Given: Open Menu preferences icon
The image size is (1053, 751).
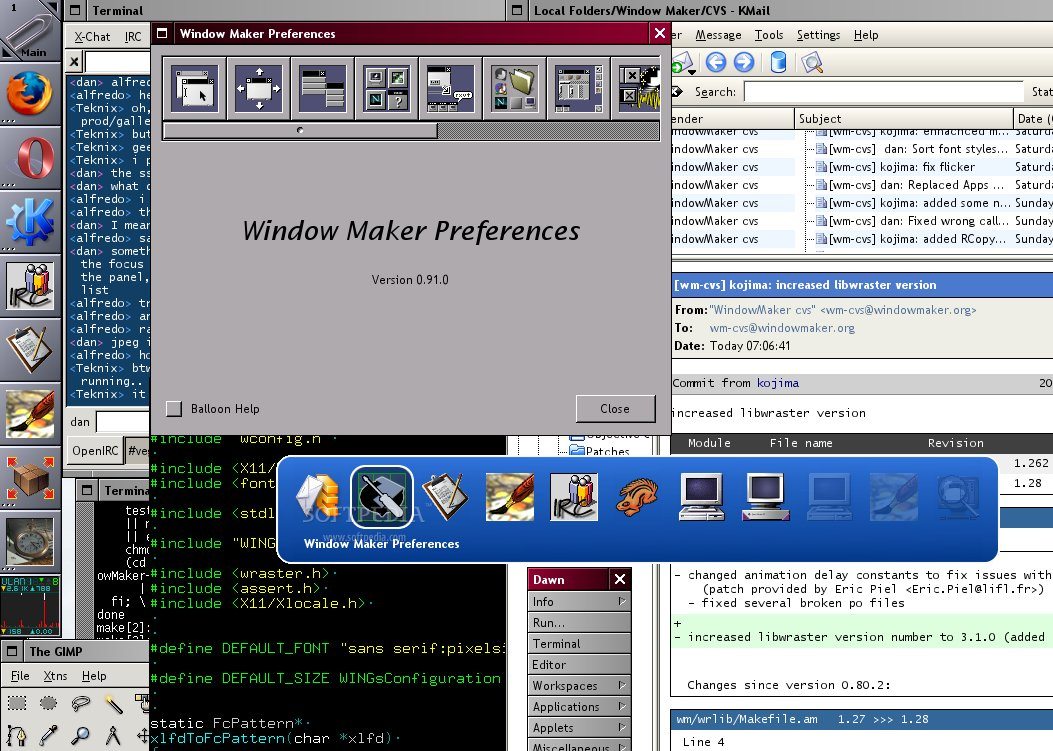Looking at the screenshot, I should click(x=323, y=89).
